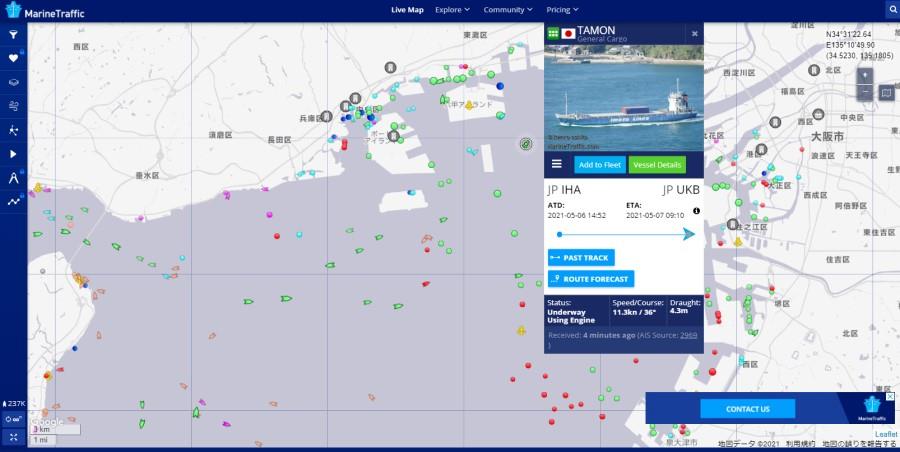
Task: Click 地図の誤りを報告する report link
Action: point(860,444)
